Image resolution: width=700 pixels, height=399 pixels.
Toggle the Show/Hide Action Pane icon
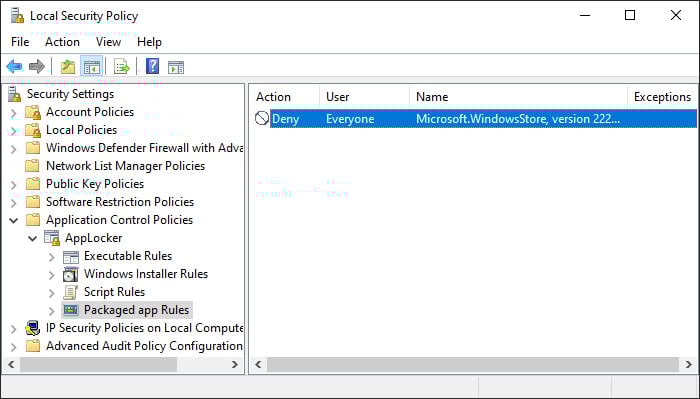pyautogui.click(x=176, y=67)
